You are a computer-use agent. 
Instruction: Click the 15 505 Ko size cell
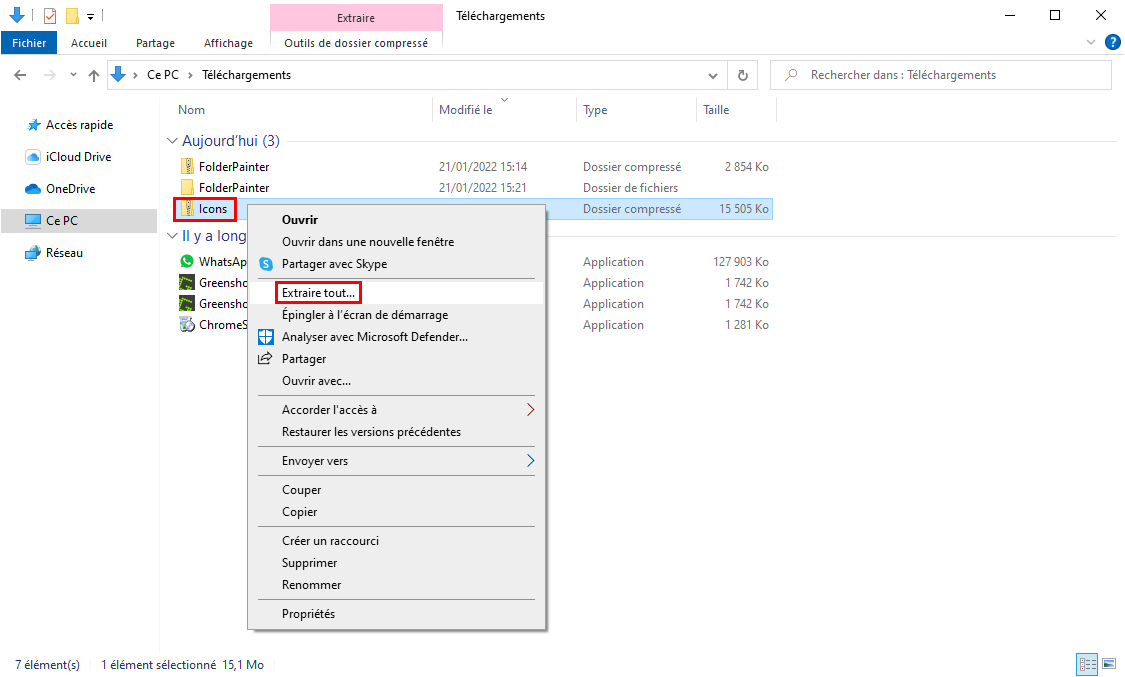tap(743, 209)
